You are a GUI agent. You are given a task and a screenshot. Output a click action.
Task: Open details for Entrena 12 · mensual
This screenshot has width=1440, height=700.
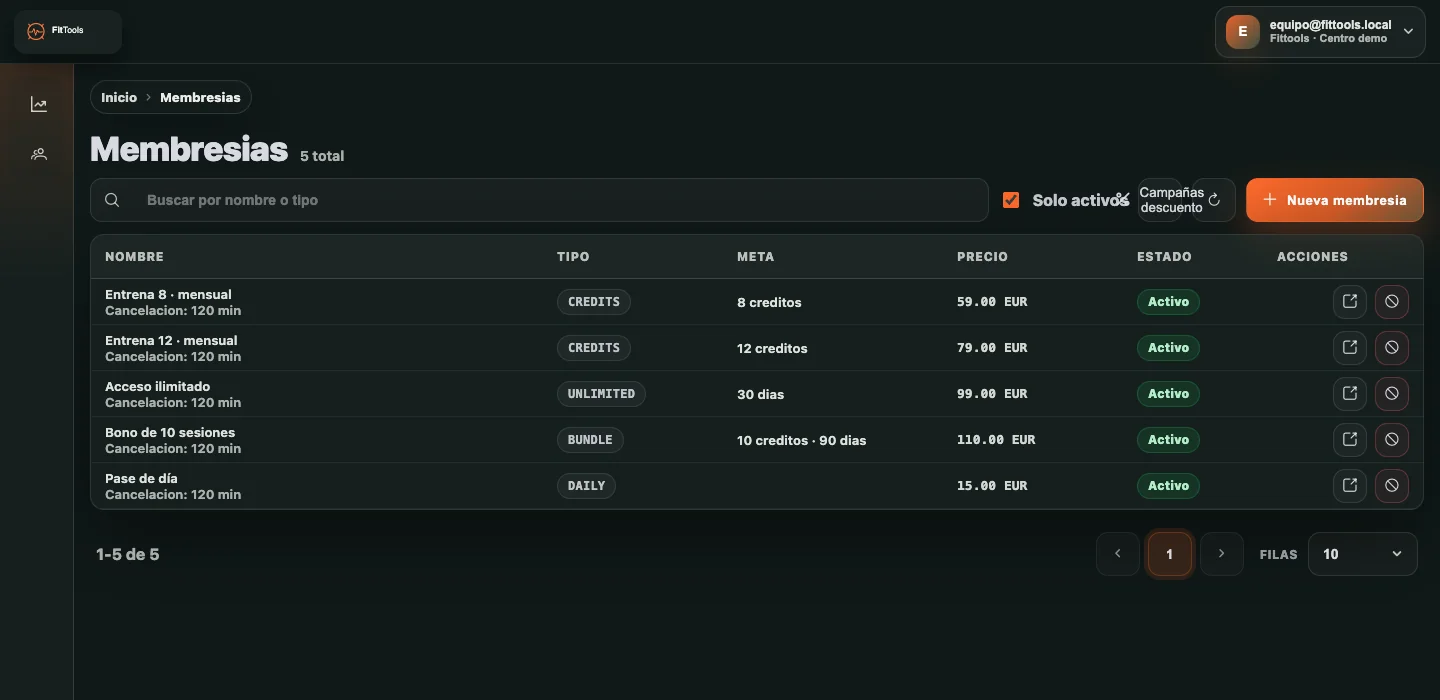point(1350,348)
